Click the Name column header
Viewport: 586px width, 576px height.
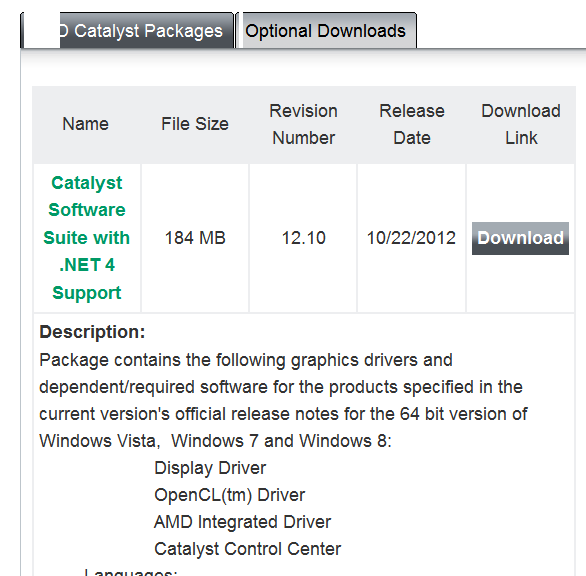[x=86, y=124]
